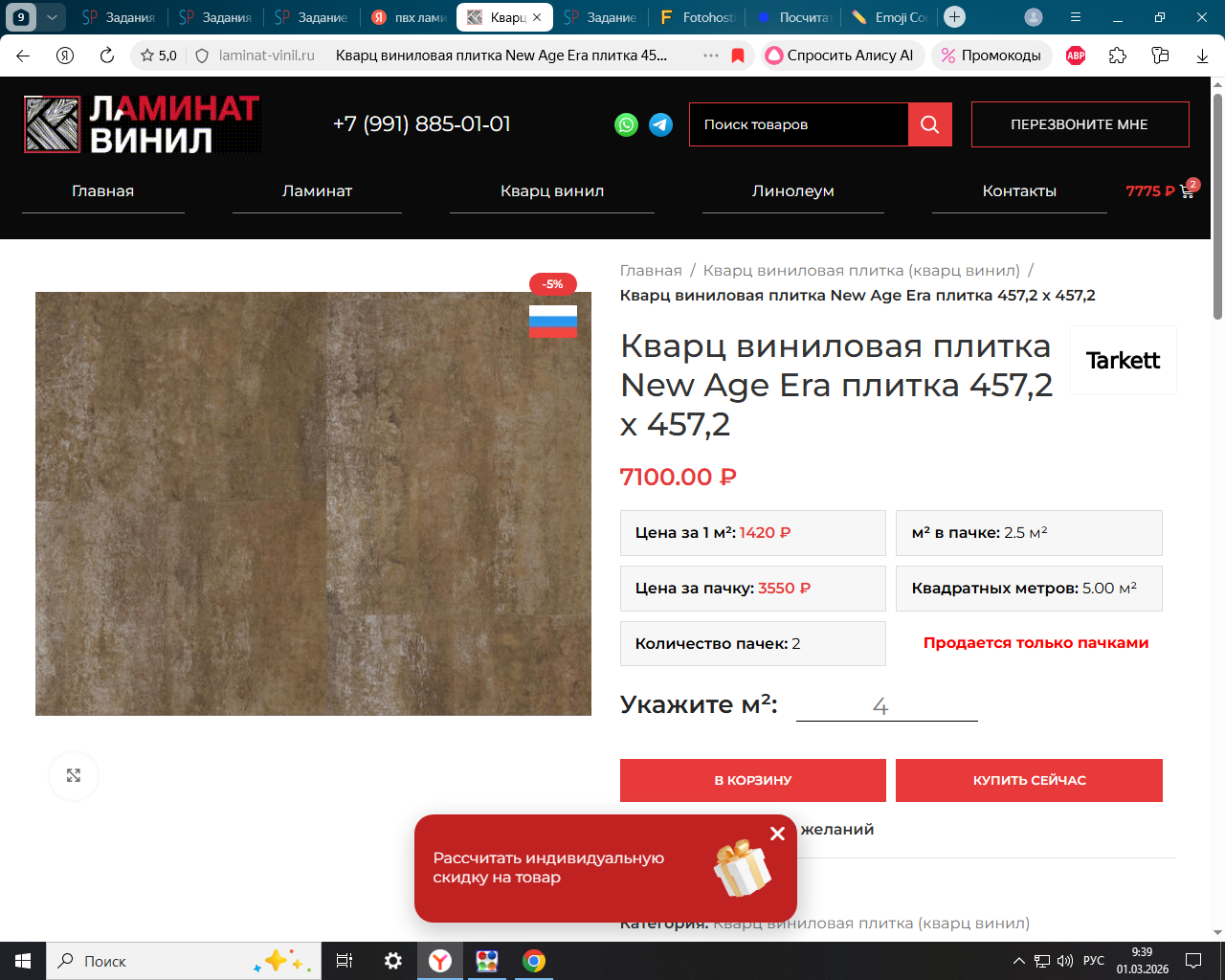The height and width of the screenshot is (980, 1225).
Task: Select the 7100.00 ₽ product price
Action: (679, 477)
